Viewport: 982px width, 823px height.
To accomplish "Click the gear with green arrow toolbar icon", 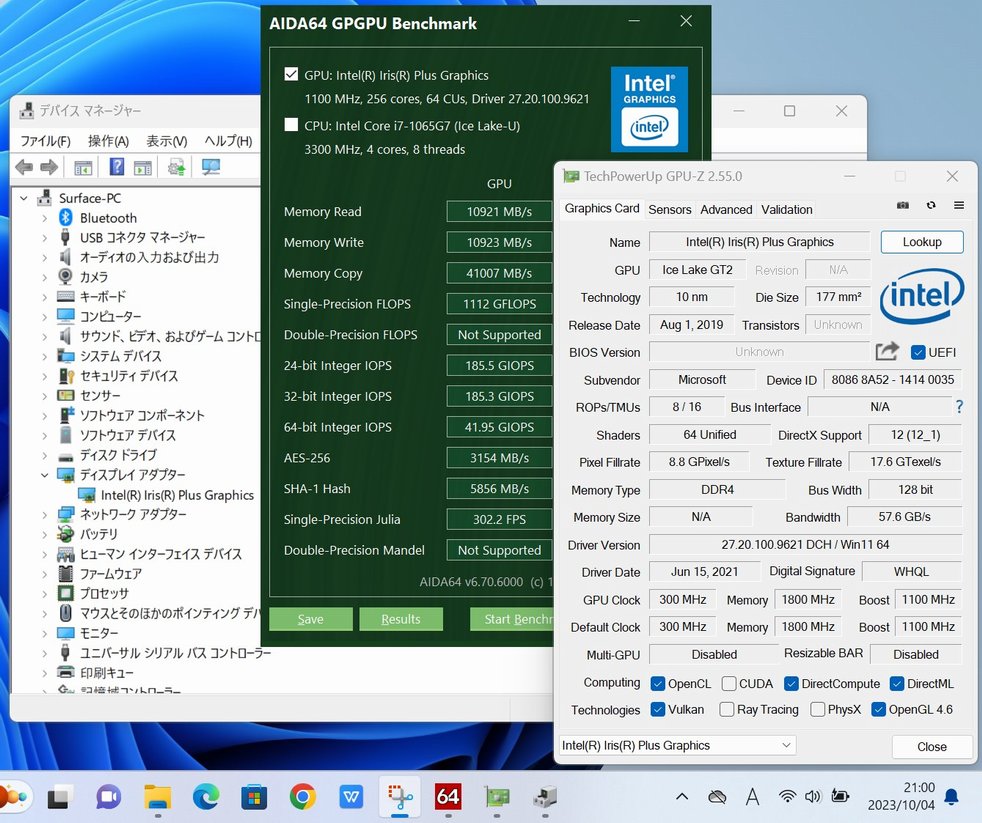I will pyautogui.click(x=177, y=167).
